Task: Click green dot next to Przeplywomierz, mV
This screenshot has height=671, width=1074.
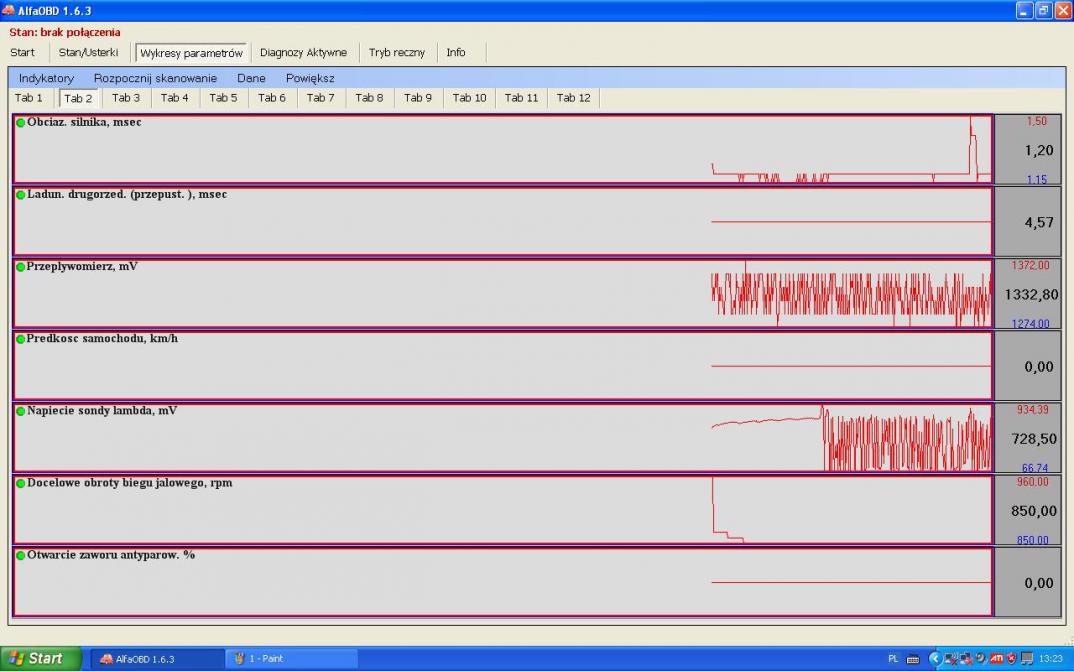Action: point(20,267)
